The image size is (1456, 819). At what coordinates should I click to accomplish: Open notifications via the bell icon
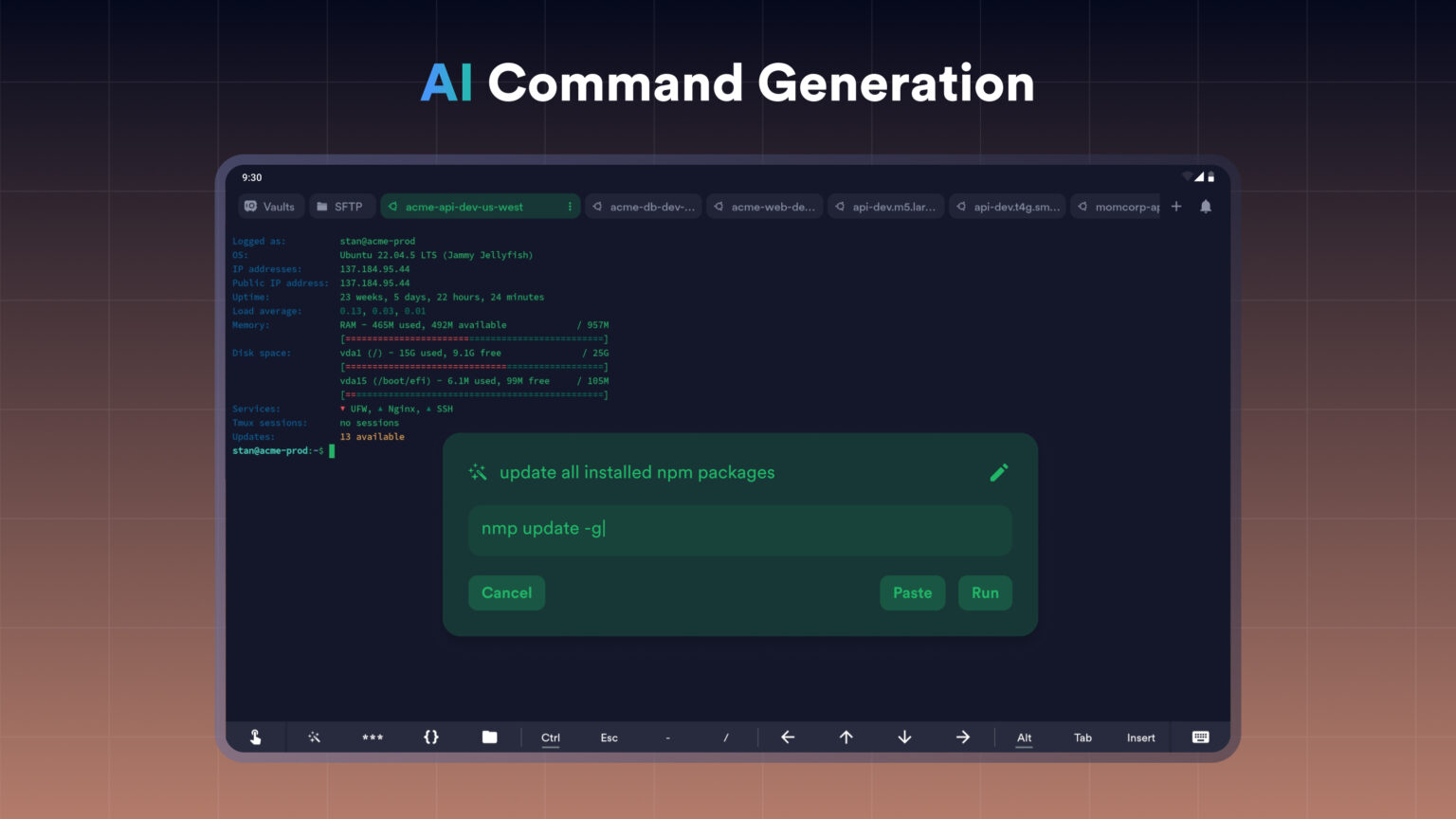[1205, 206]
